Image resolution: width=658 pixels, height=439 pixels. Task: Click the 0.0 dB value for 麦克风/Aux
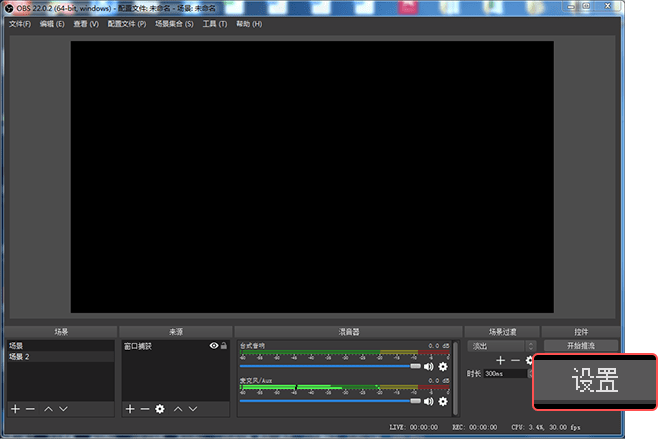[x=439, y=381]
